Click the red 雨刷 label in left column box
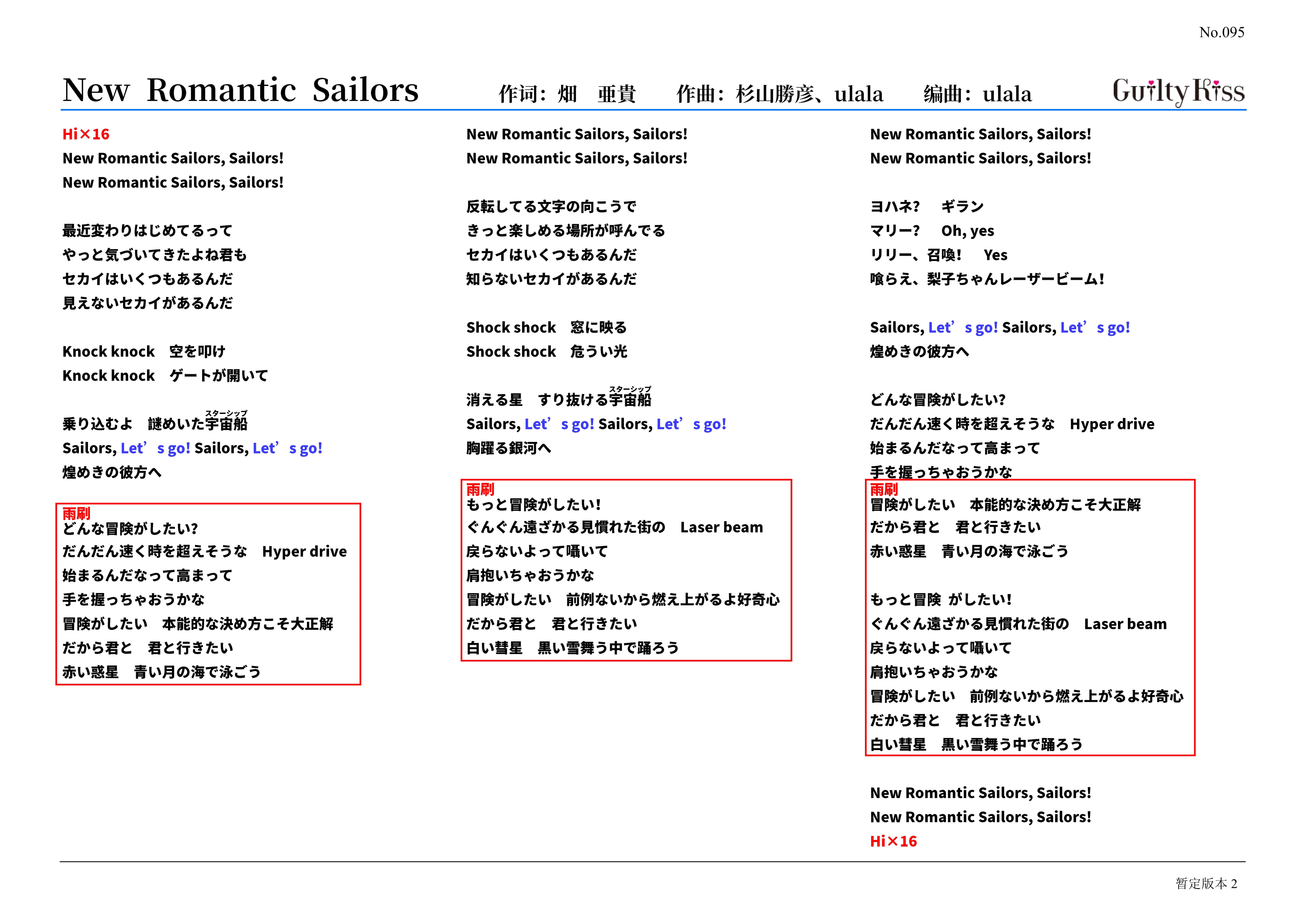The image size is (1307, 924). (x=76, y=513)
